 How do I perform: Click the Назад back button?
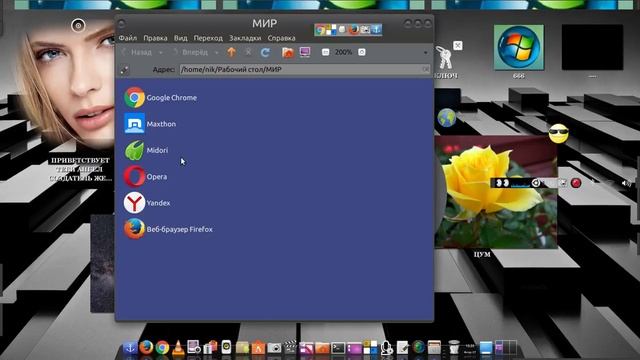click(137, 52)
